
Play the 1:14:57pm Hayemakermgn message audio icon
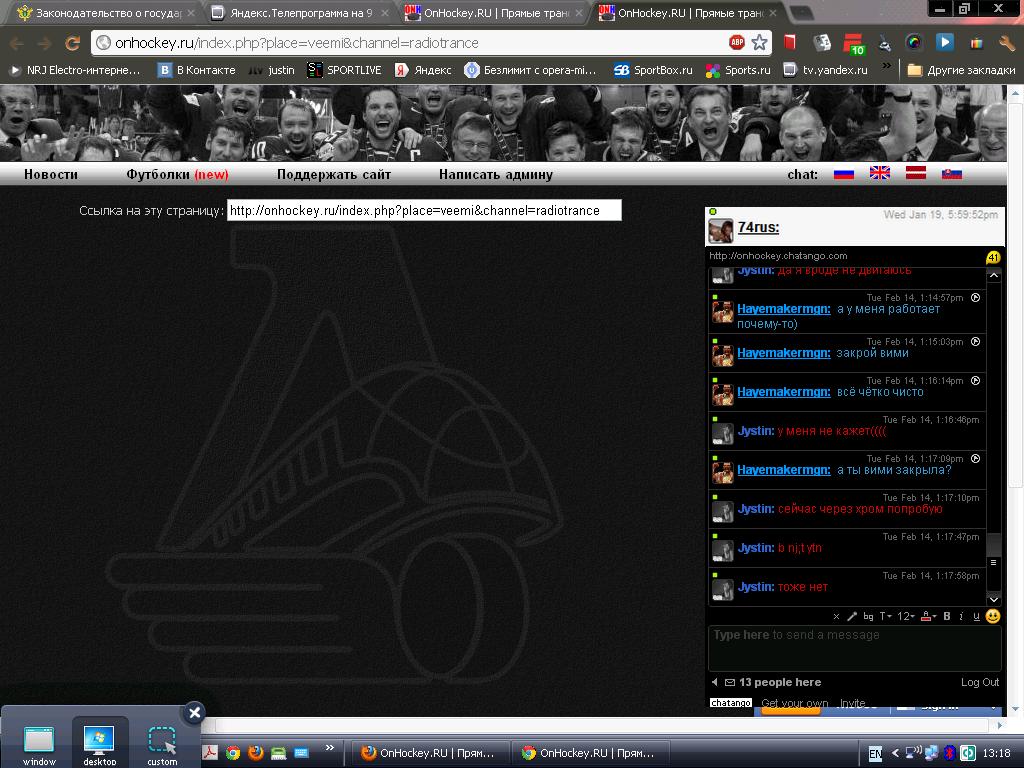976,298
